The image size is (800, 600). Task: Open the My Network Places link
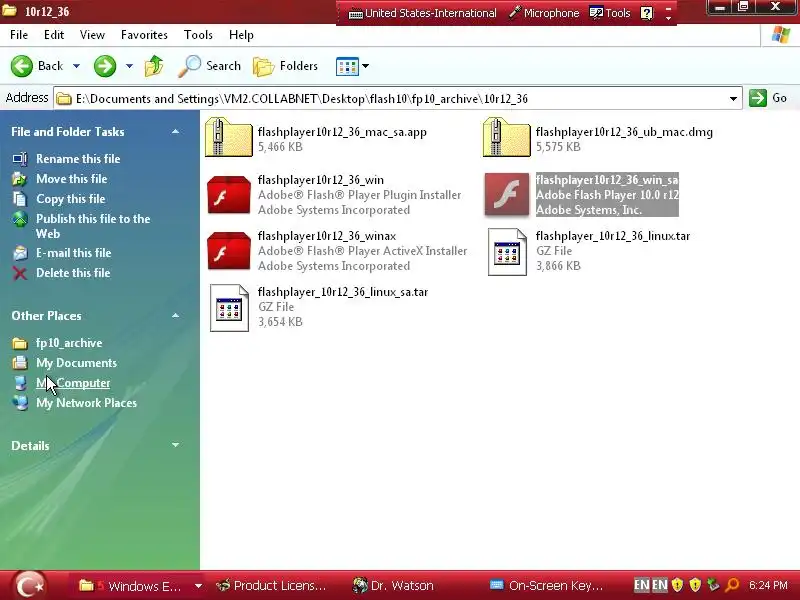pos(86,403)
